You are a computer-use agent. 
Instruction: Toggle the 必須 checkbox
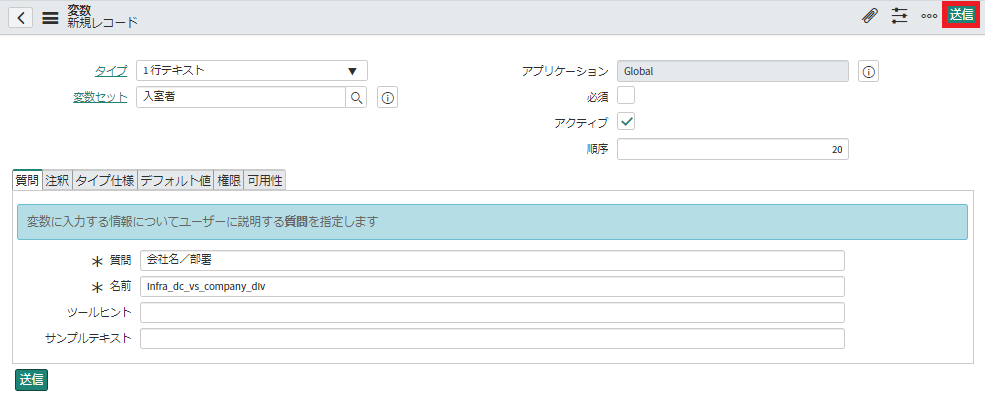pos(626,95)
